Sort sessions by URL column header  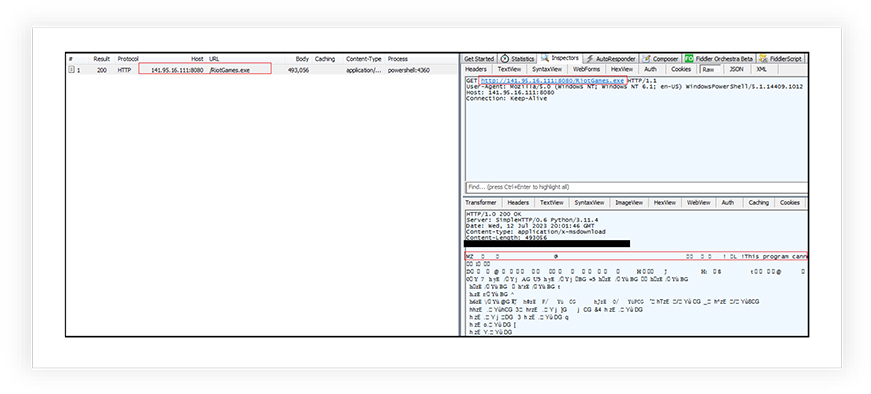(x=214, y=59)
